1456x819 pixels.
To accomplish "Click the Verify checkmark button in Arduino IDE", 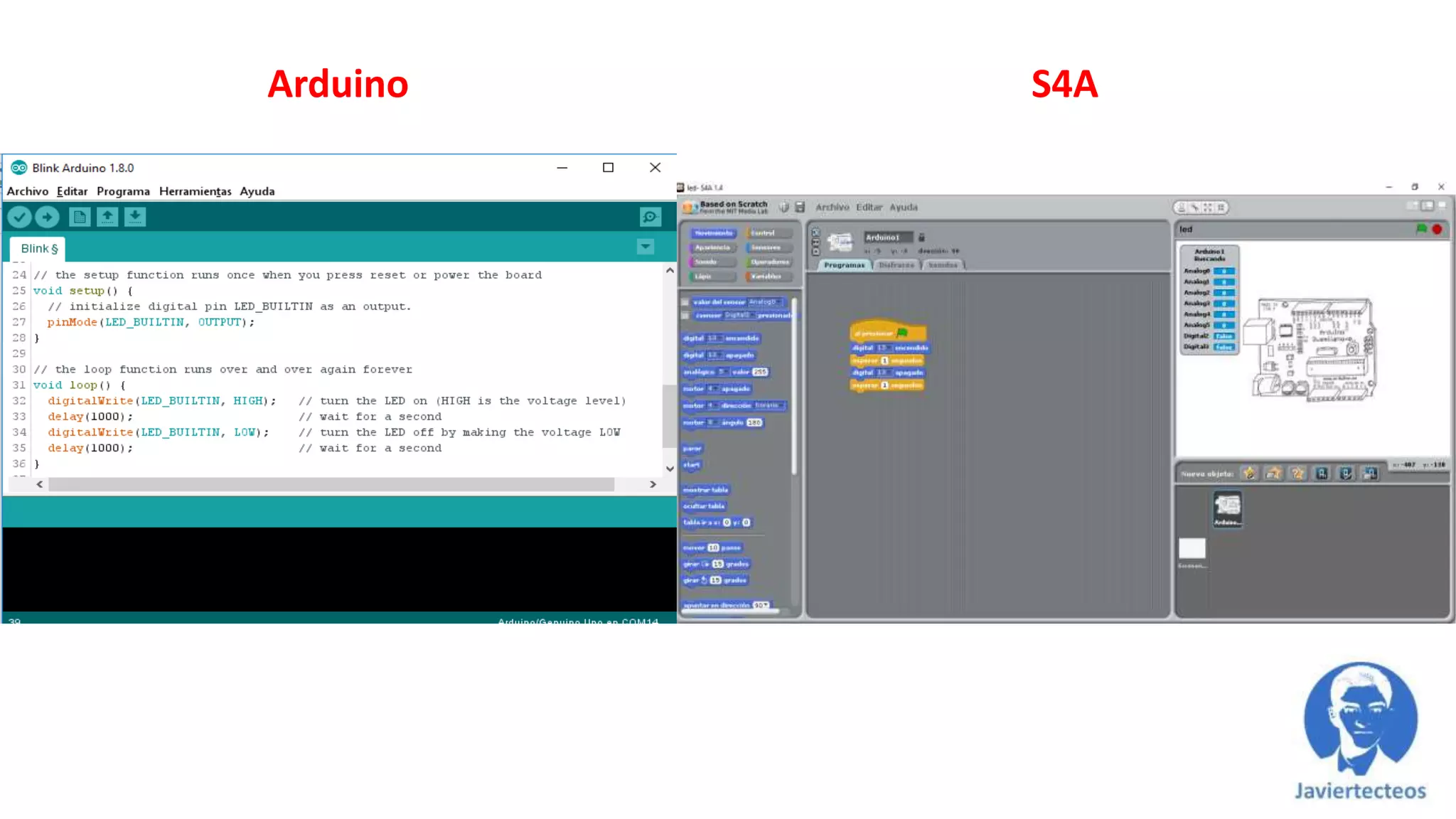I will 20,217.
